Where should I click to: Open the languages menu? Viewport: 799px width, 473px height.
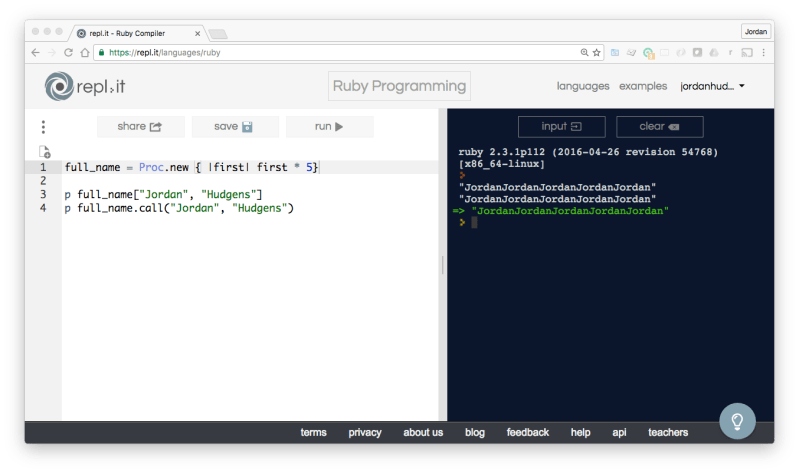pyautogui.click(x=583, y=86)
